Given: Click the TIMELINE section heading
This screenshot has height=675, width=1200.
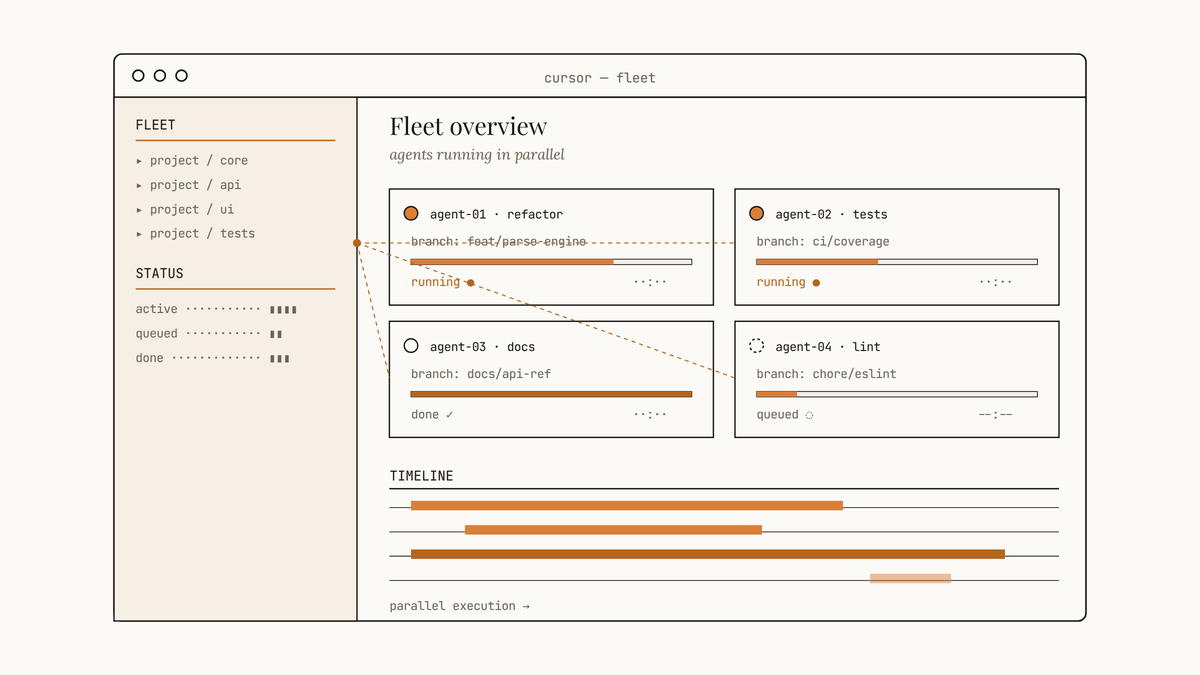Looking at the screenshot, I should 421,477.
